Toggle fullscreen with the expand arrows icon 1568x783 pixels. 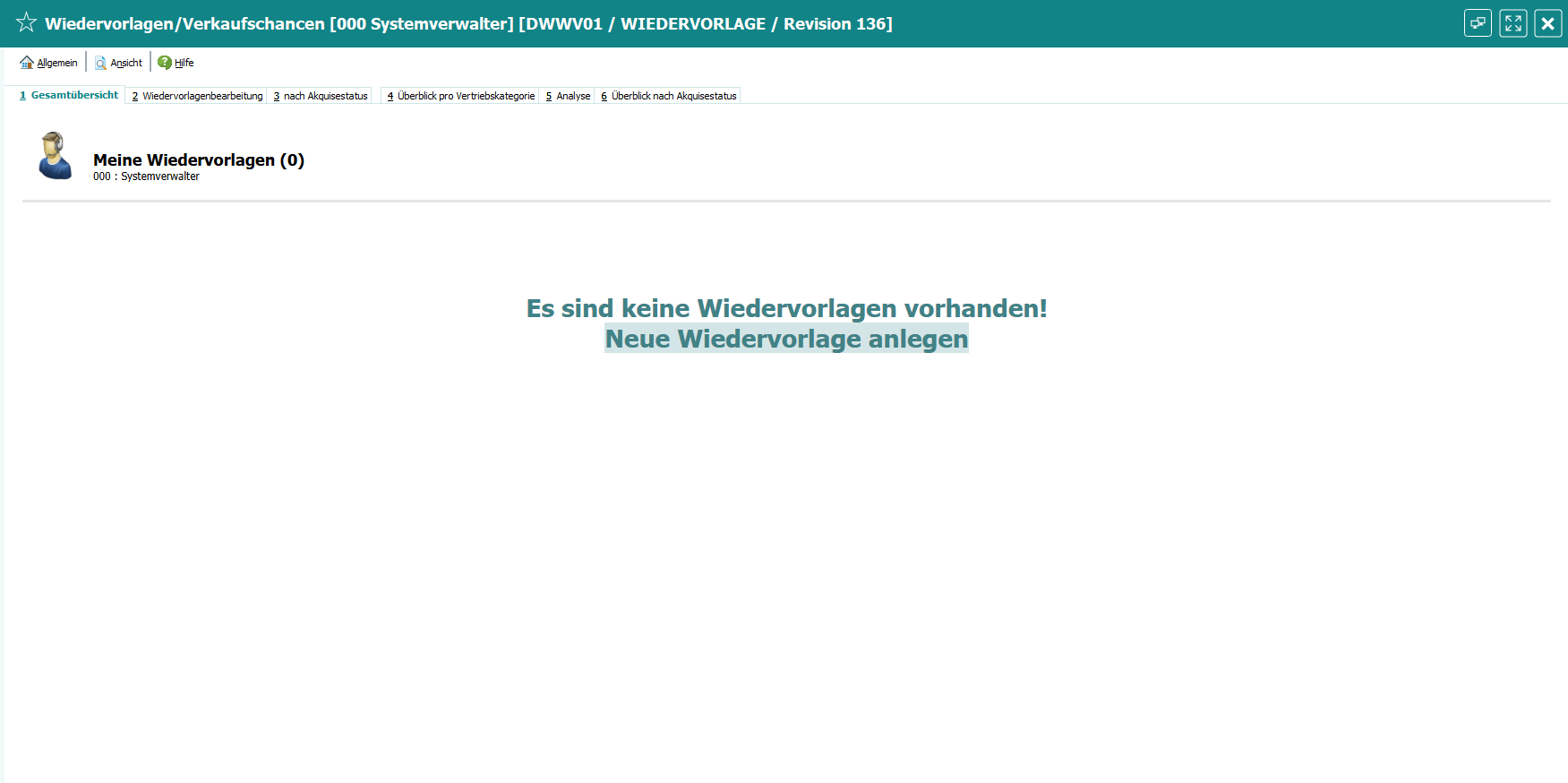1512,23
